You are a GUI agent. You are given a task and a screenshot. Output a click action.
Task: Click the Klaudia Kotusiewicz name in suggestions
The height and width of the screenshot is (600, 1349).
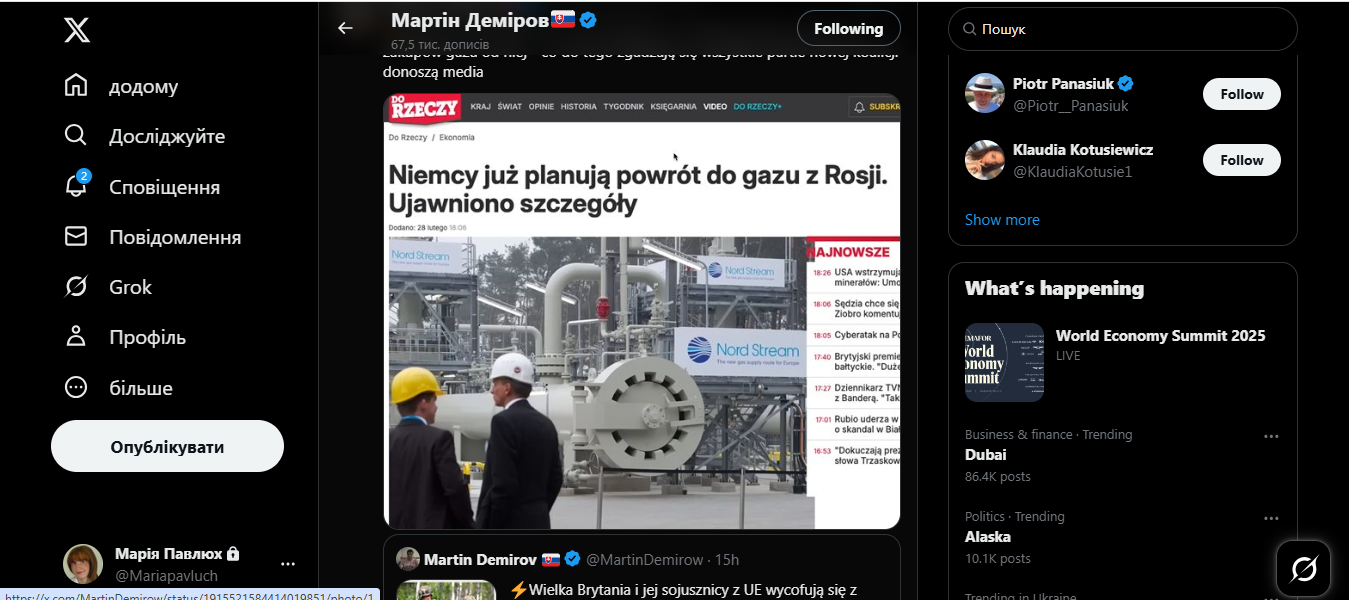(x=1083, y=150)
